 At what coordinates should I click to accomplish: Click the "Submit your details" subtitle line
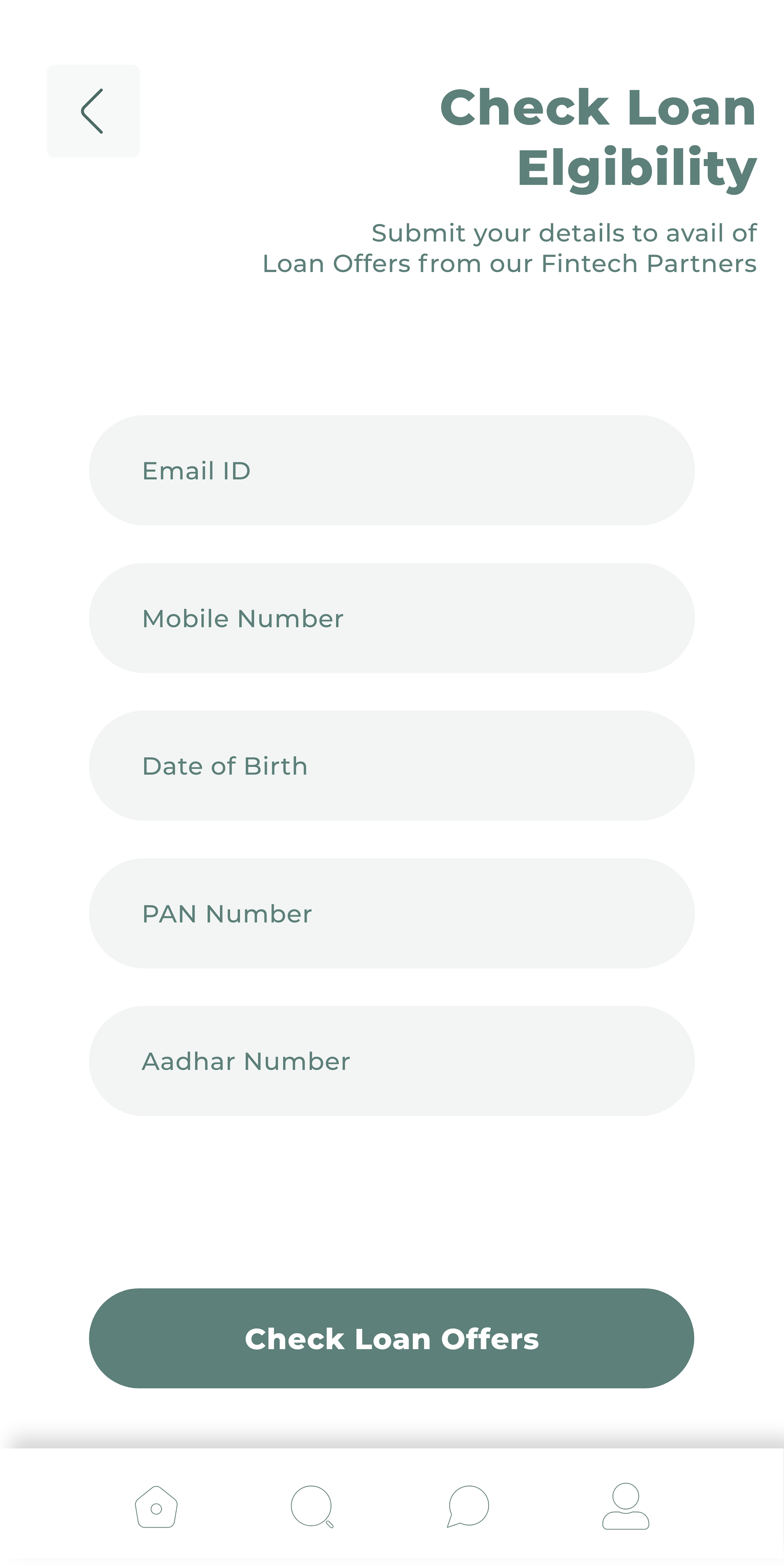pyautogui.click(x=563, y=233)
